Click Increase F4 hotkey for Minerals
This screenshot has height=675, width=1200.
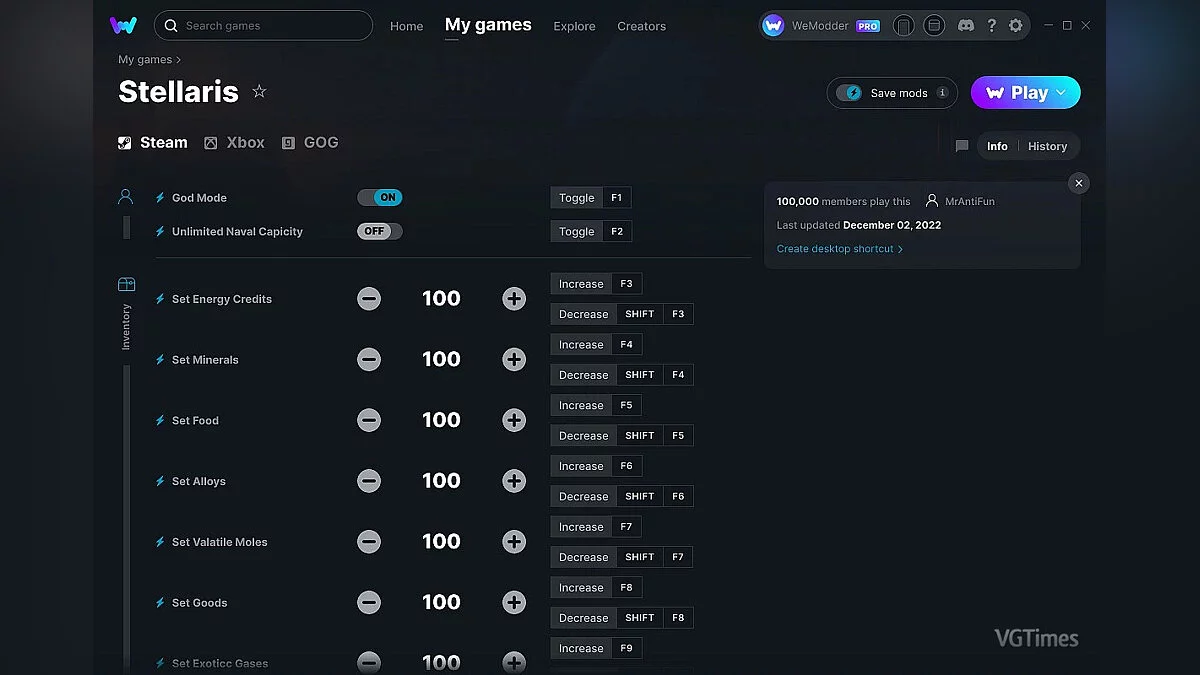coord(596,345)
